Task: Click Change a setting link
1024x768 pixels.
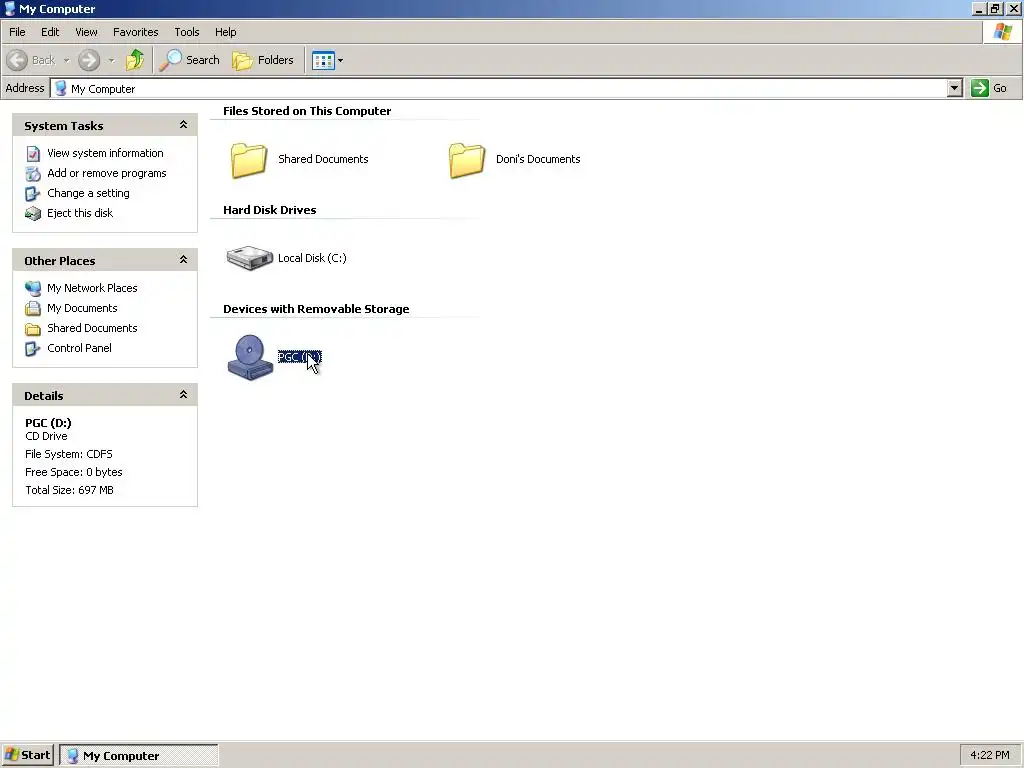Action: pos(88,193)
